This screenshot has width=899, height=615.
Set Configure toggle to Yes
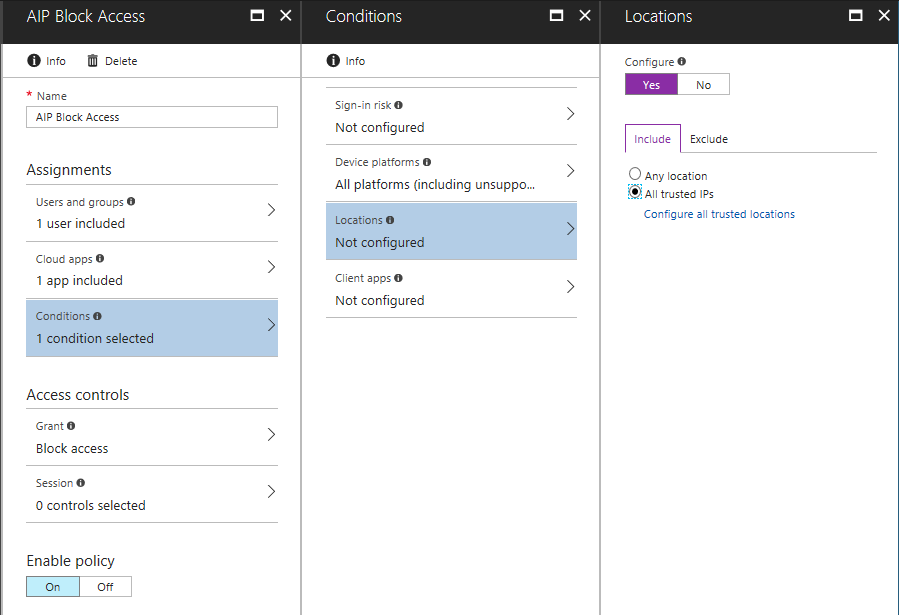click(x=651, y=84)
